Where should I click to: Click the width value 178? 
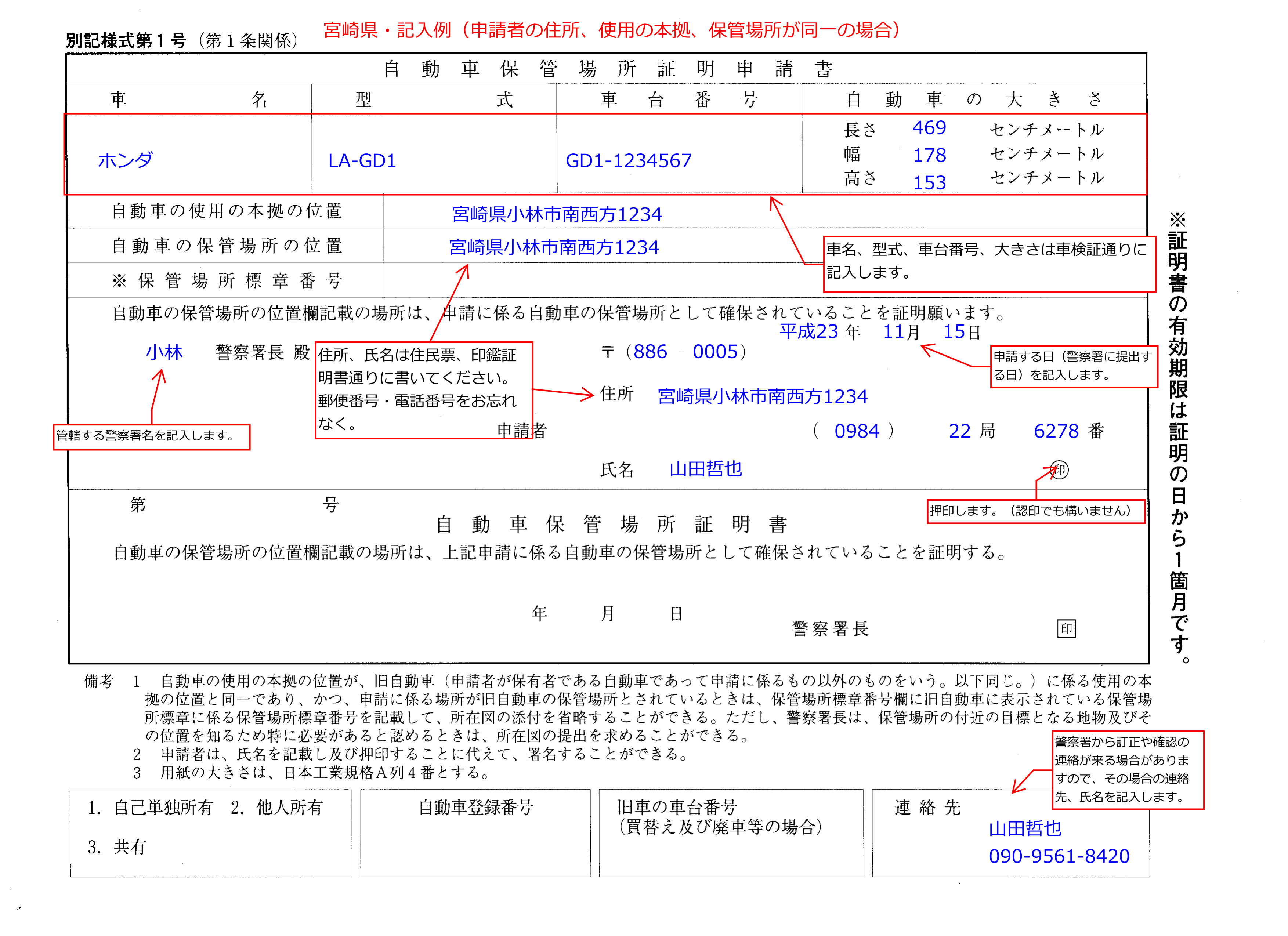(x=929, y=155)
